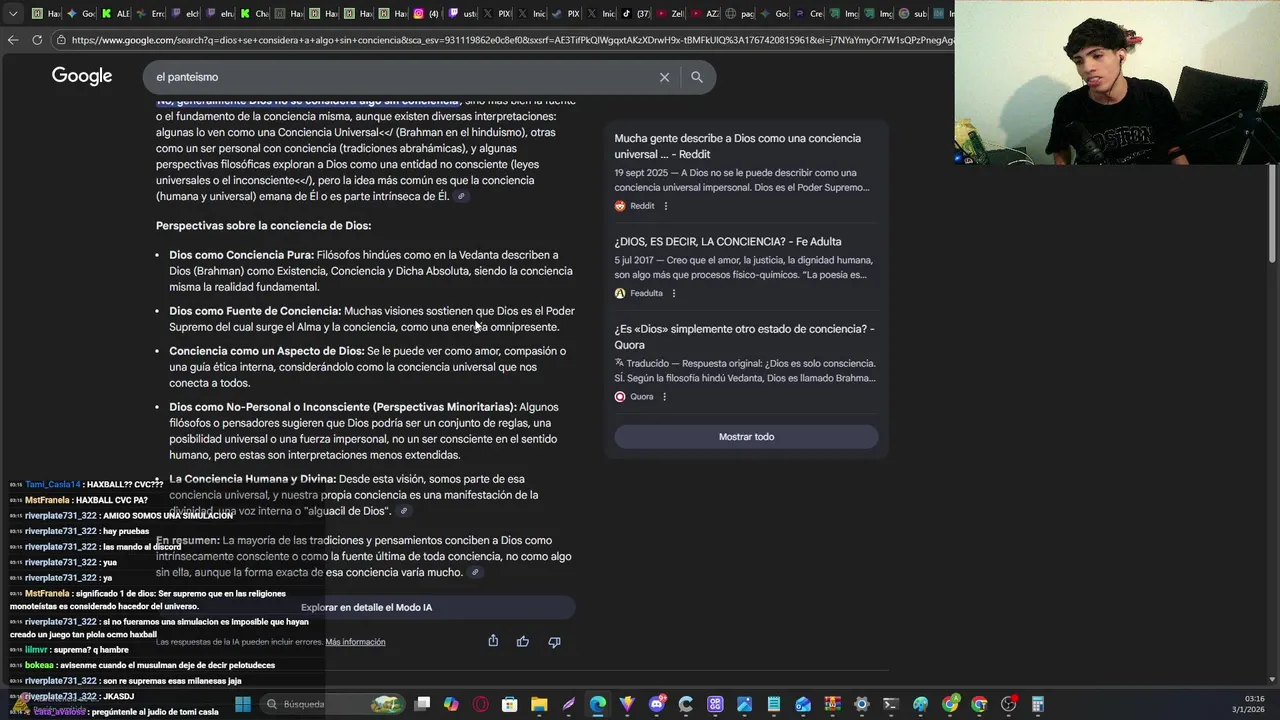Open the source link icon after 'intrínseca de Él'
Image resolution: width=1280 pixels, height=720 pixels.
pyautogui.click(x=461, y=197)
